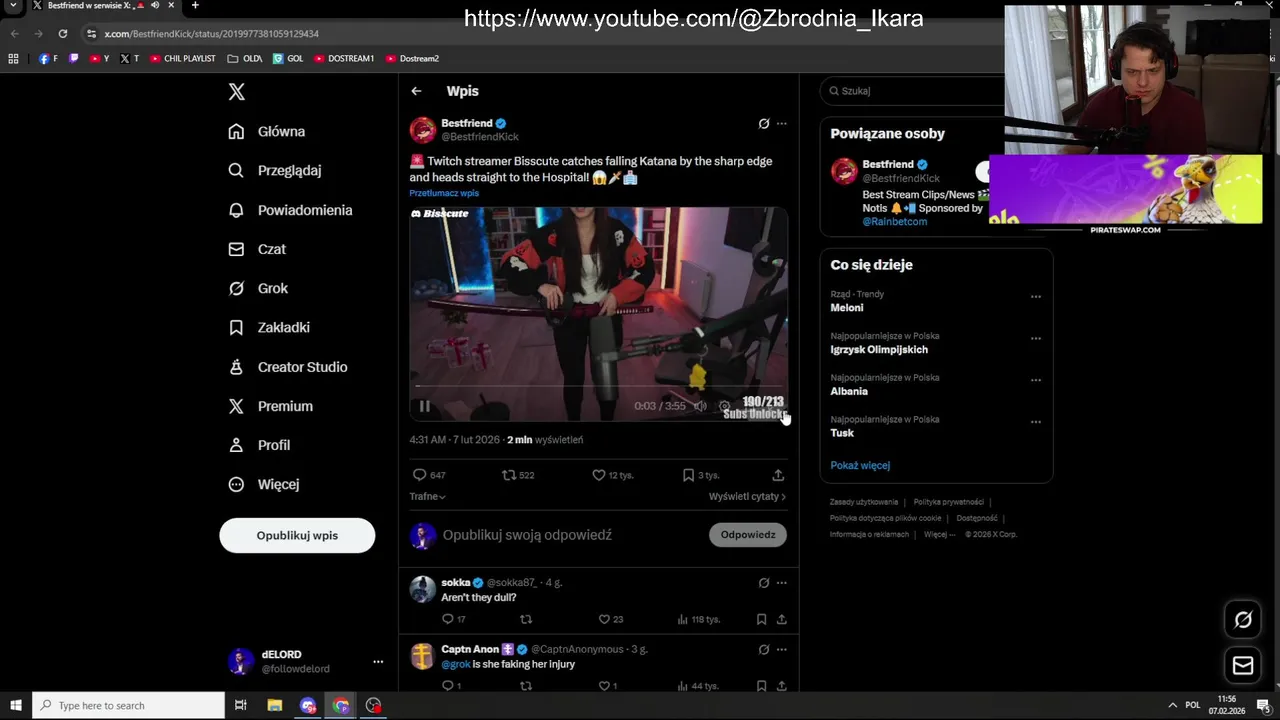Open more options next to dELORD account
1280x720 pixels.
click(378, 662)
